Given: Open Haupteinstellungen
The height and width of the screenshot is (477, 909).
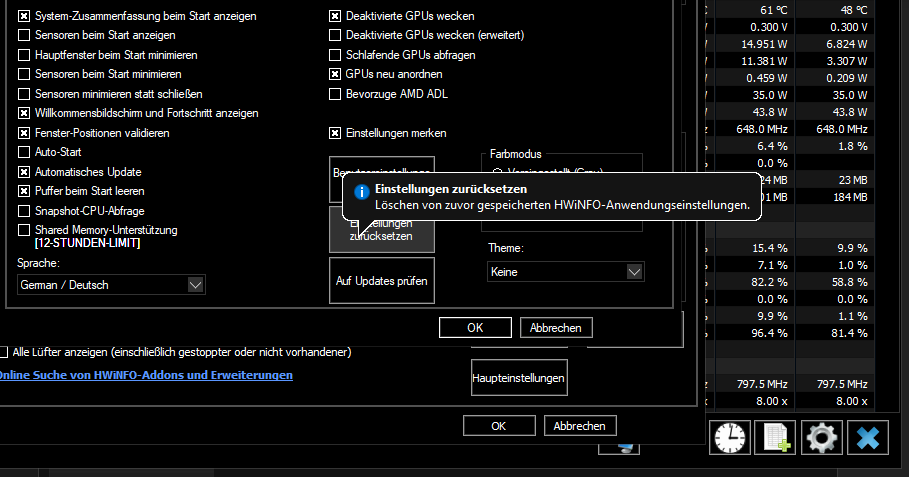Looking at the screenshot, I should tap(519, 378).
